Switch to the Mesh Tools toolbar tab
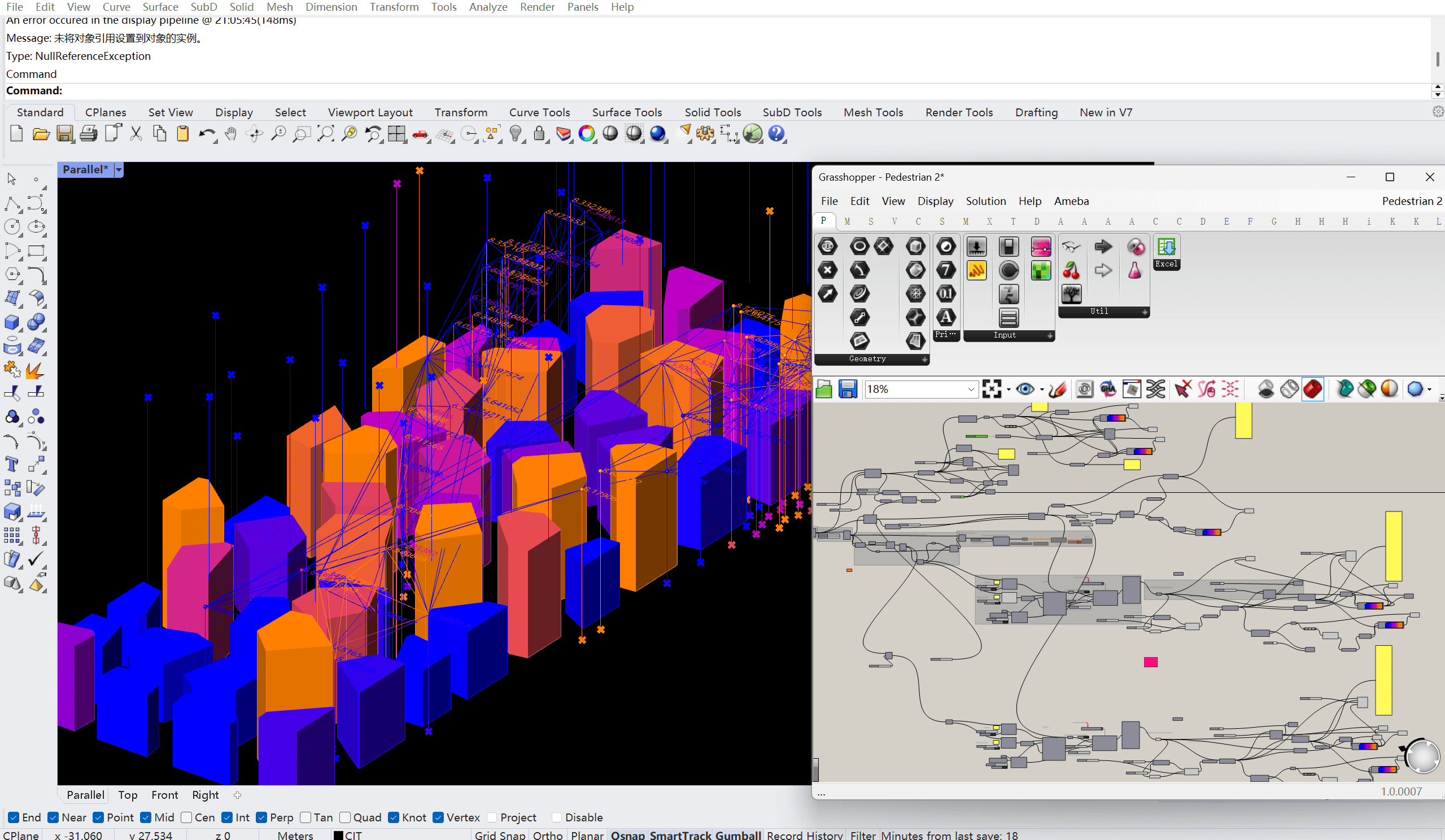The width and height of the screenshot is (1445, 840). point(873,112)
